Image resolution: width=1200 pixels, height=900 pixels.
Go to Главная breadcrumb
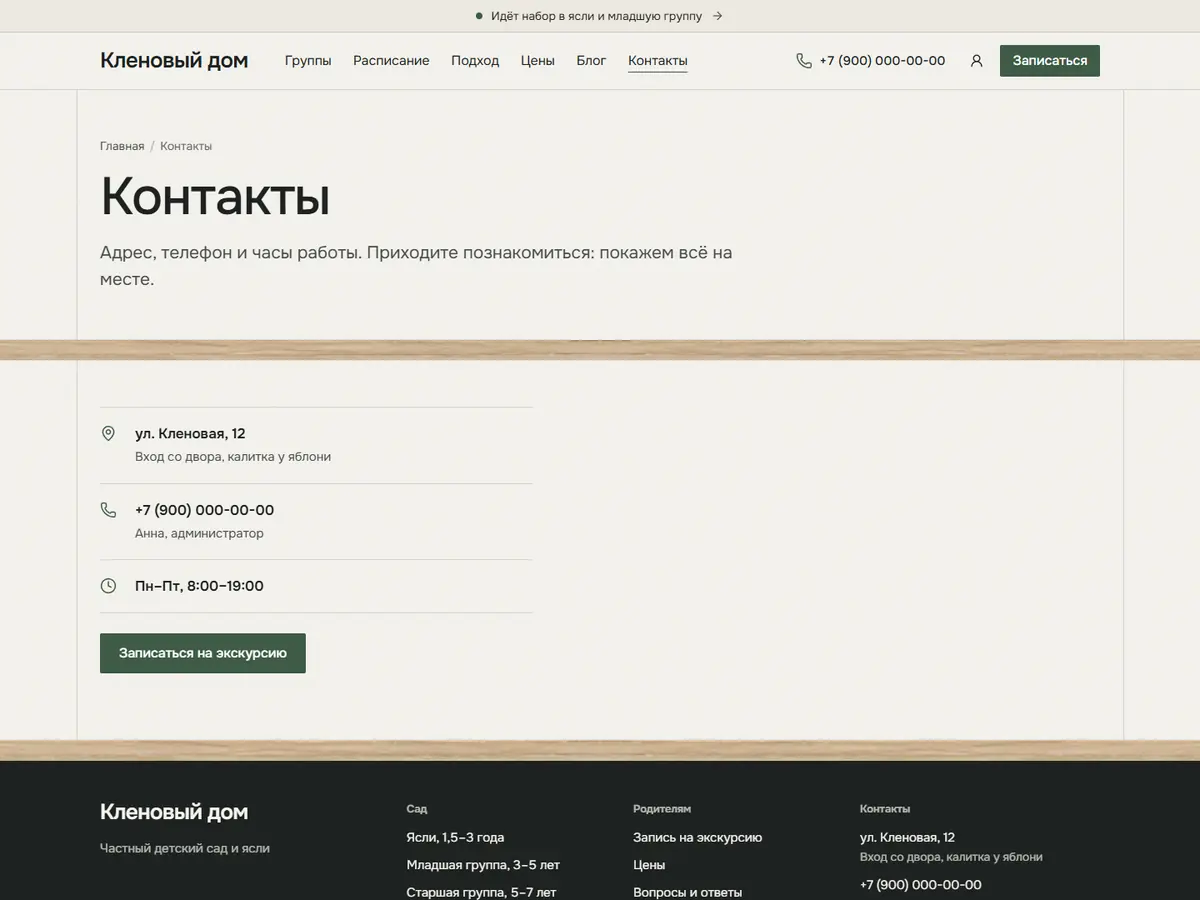tap(122, 146)
